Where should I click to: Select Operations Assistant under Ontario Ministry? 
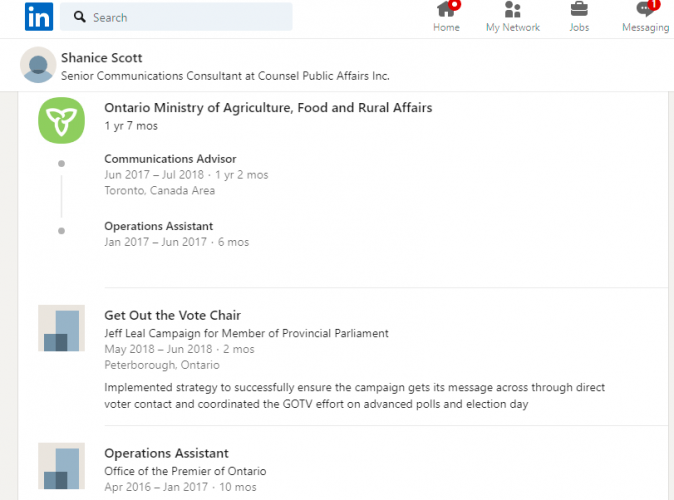[x=159, y=226]
